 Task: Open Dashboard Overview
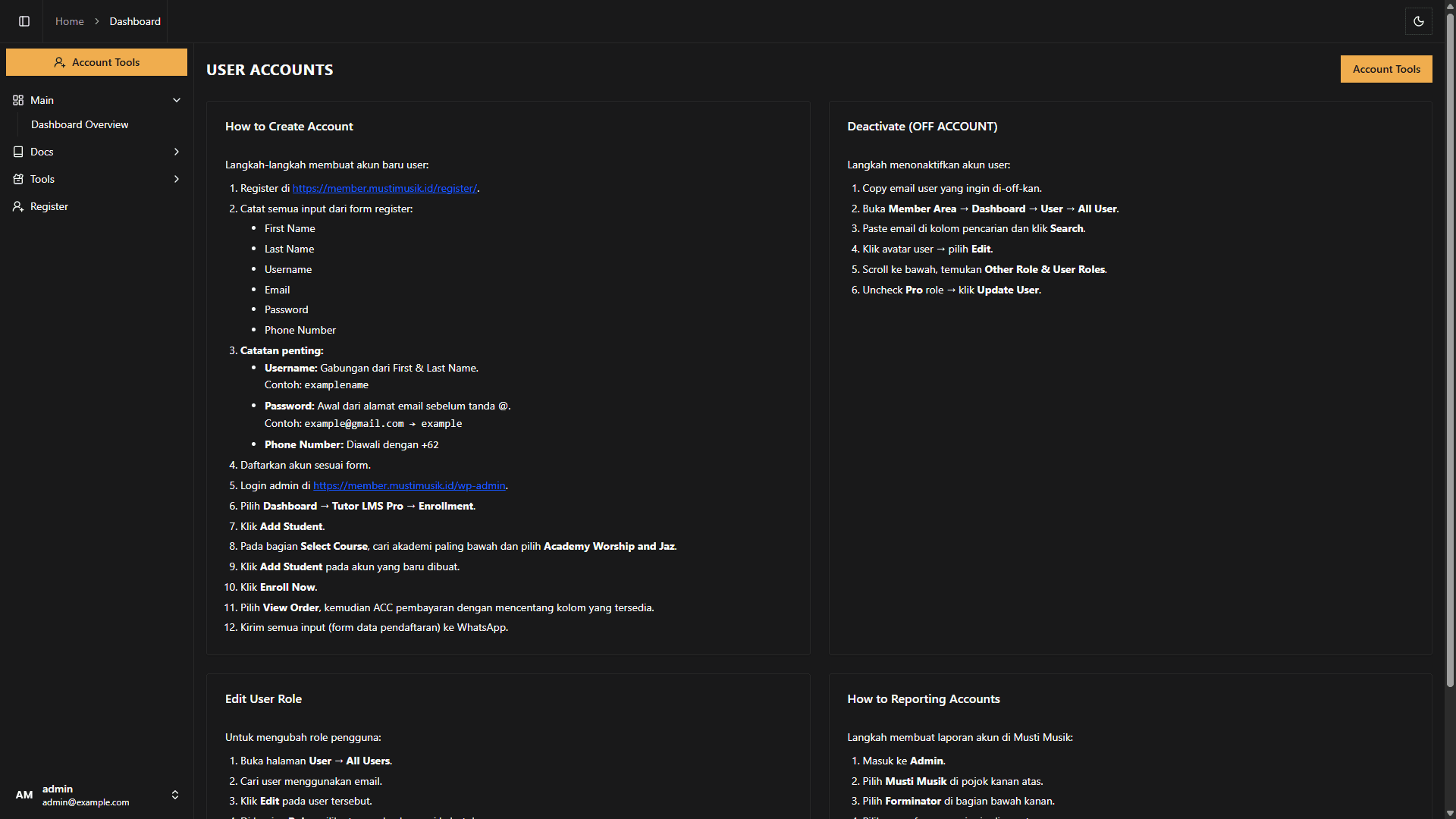tap(80, 124)
